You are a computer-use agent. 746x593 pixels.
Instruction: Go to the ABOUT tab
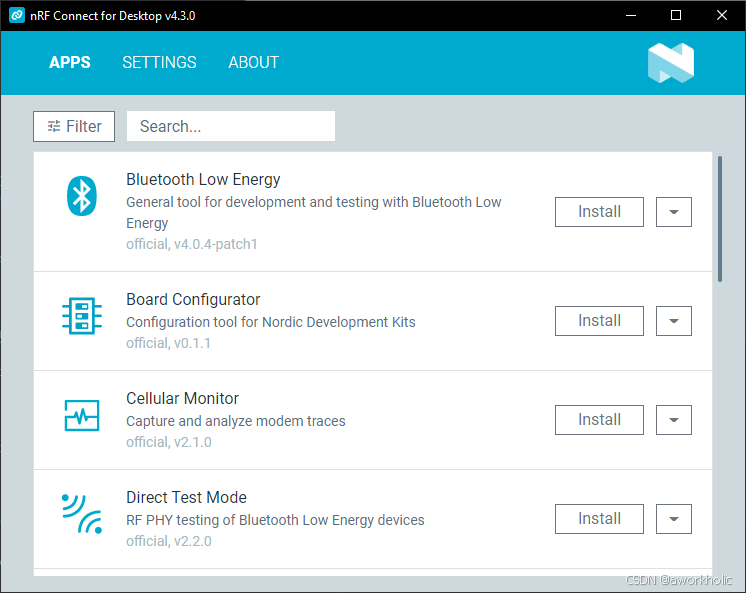click(x=254, y=62)
